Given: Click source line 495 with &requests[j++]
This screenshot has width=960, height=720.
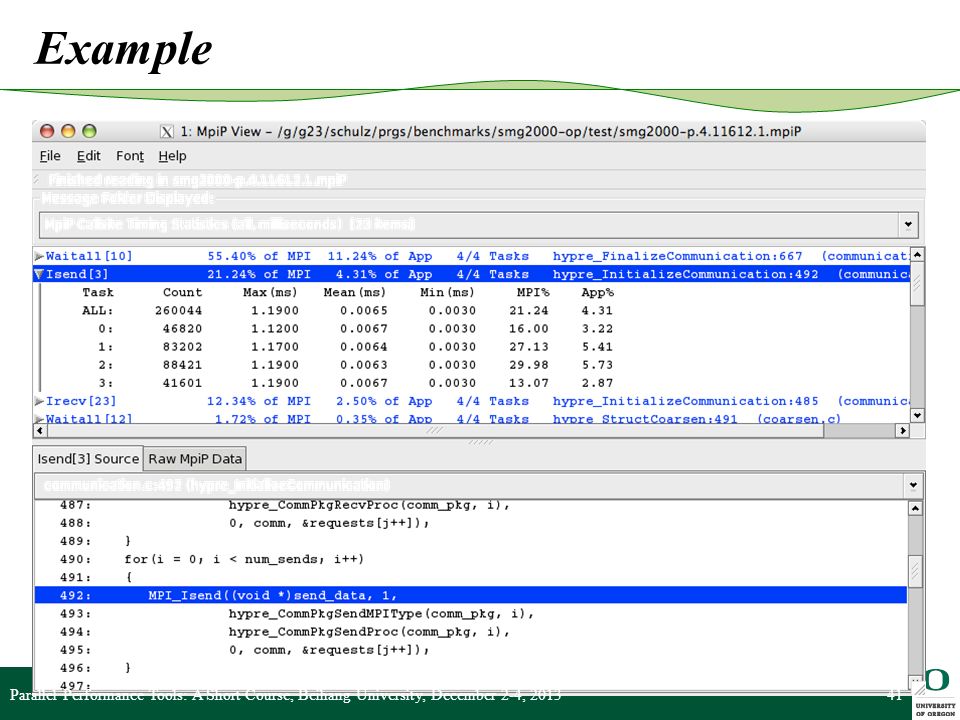Looking at the screenshot, I should (x=470, y=650).
